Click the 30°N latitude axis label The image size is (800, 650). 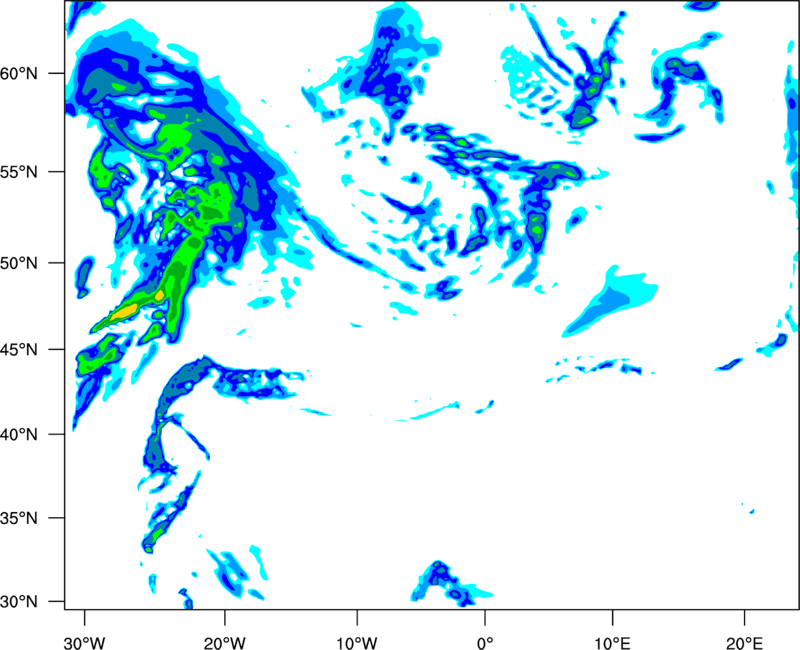[x=19, y=602]
